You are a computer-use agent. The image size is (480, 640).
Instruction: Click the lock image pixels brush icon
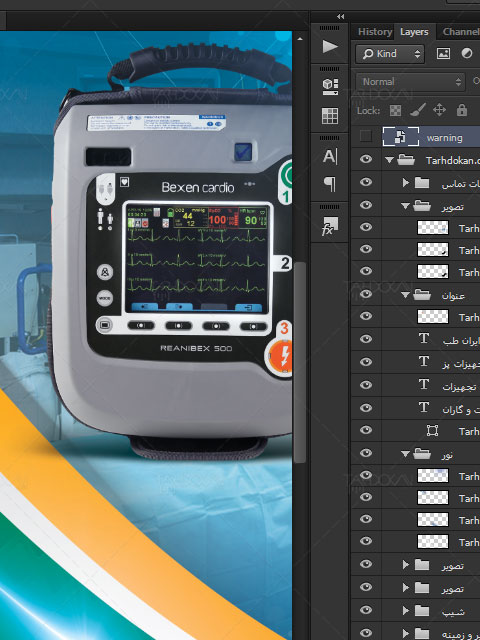[x=417, y=110]
